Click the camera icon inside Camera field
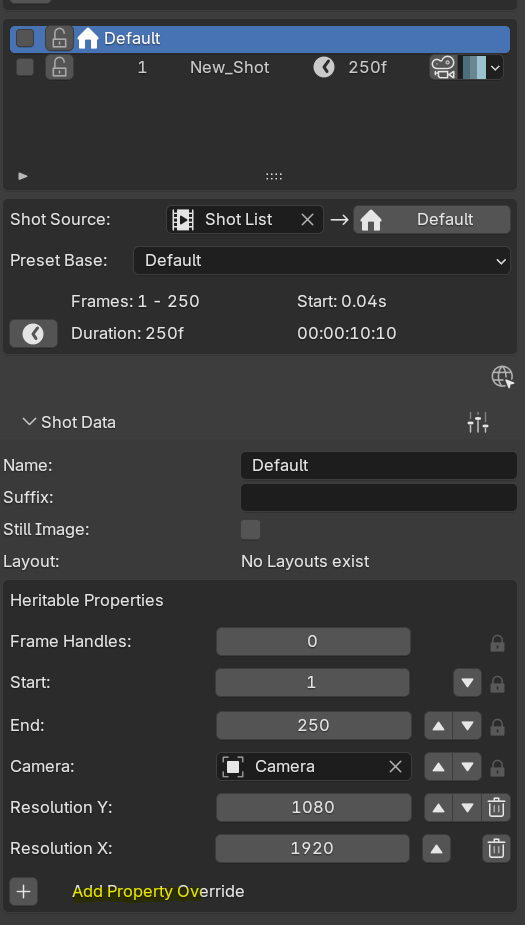This screenshot has height=925, width=525. pos(232,766)
